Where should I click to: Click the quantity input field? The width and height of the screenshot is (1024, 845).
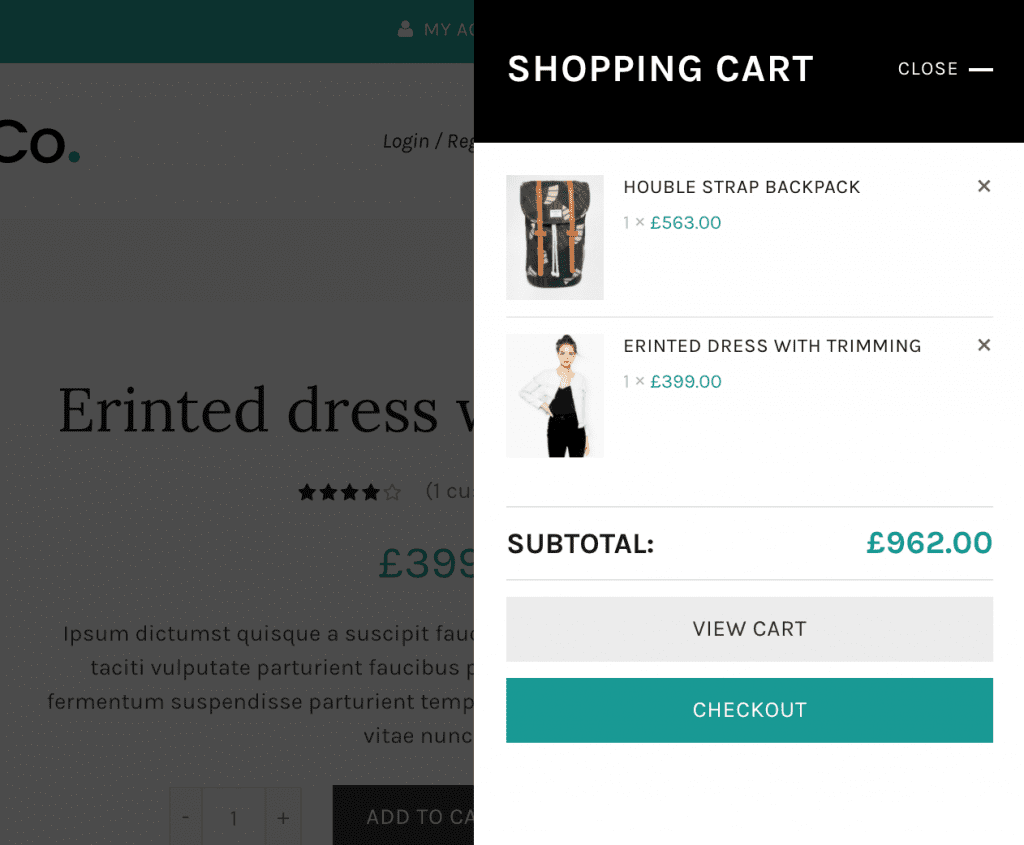pyautogui.click(x=234, y=817)
